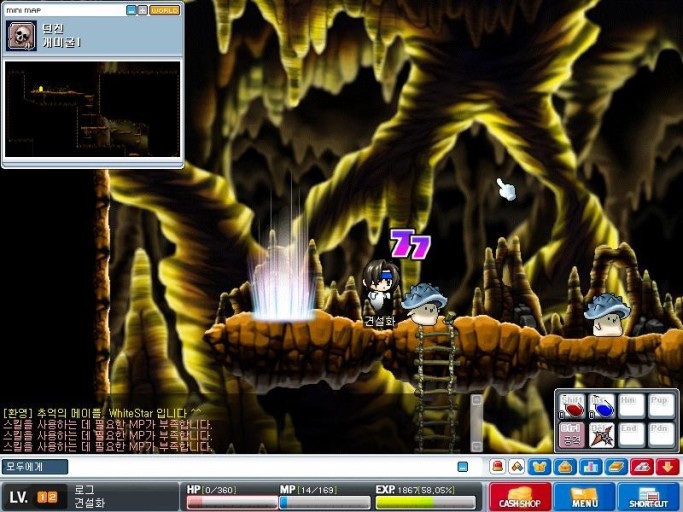683x512 pixels.
Task: Open the SHORT-CUT button
Action: 649,497
